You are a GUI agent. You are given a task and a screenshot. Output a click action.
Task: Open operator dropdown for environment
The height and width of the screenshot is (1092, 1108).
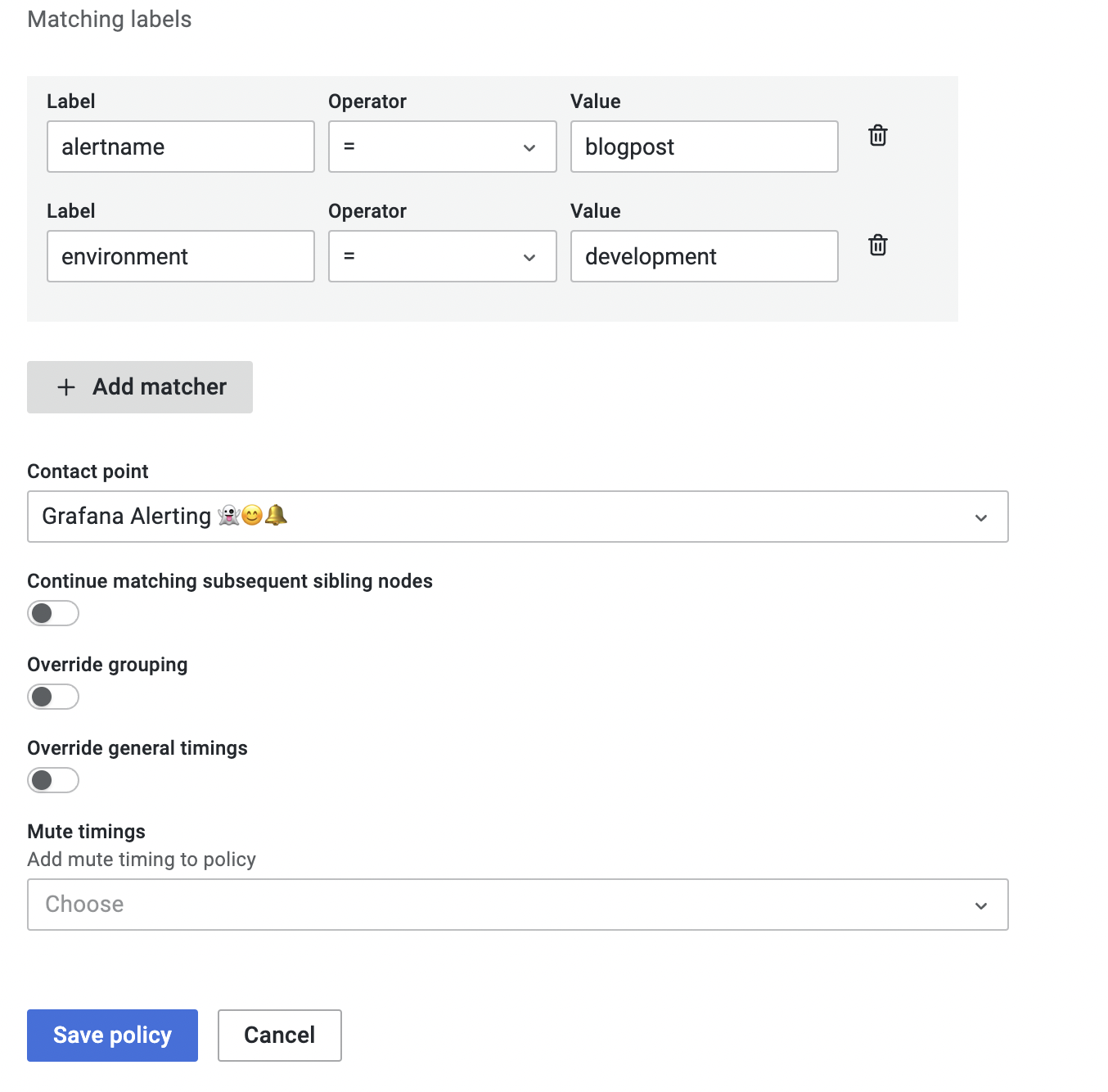[442, 257]
